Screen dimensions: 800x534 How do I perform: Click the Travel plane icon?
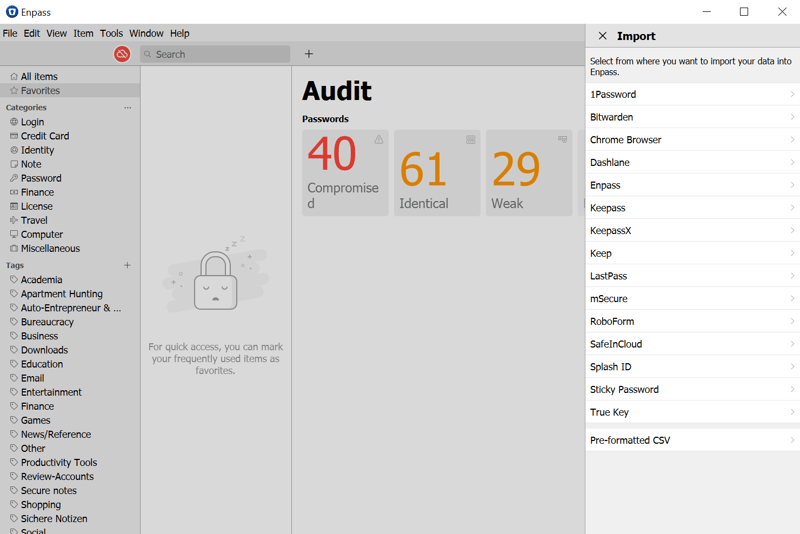tap(14, 220)
